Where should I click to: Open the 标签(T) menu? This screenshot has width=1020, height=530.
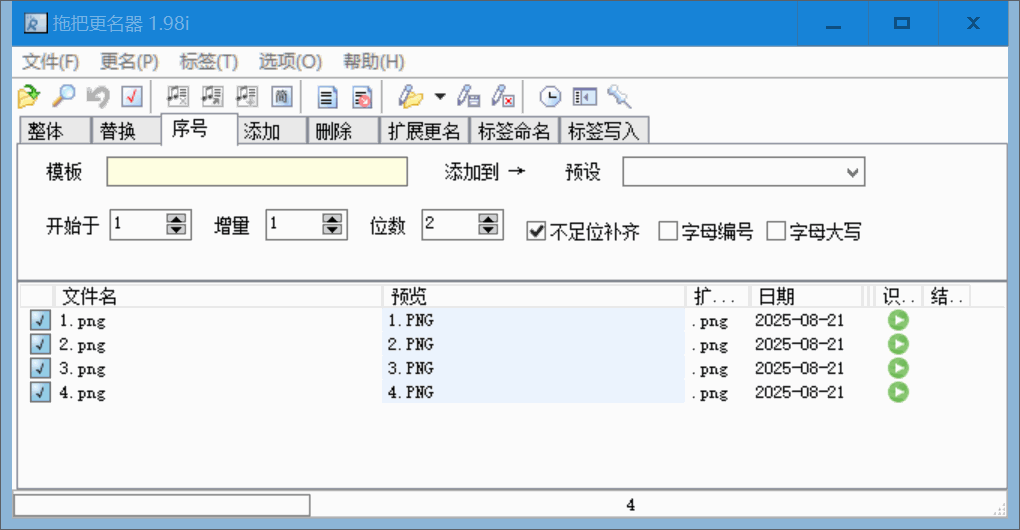click(209, 62)
